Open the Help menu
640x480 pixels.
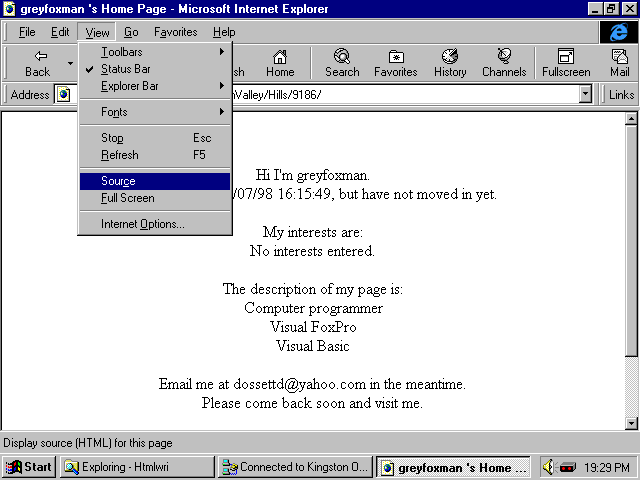click(x=224, y=32)
